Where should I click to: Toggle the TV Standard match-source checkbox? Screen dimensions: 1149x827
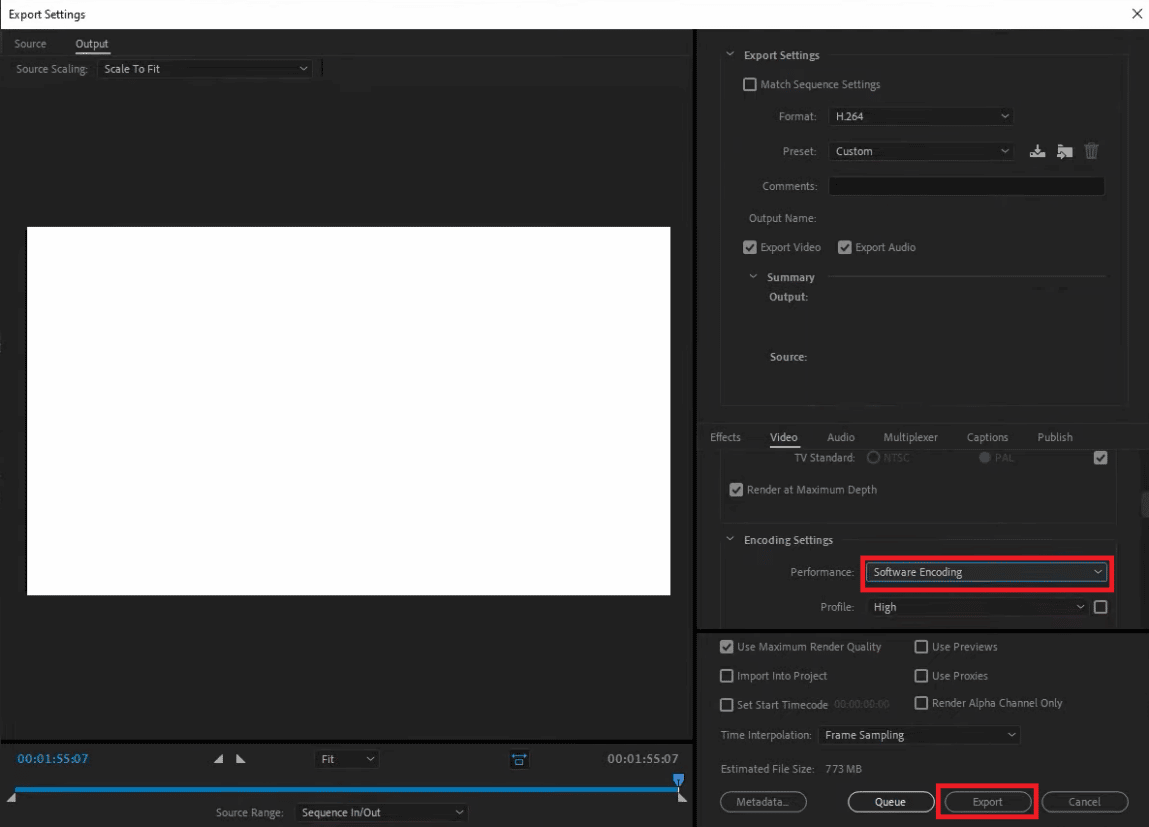pyautogui.click(x=1100, y=458)
